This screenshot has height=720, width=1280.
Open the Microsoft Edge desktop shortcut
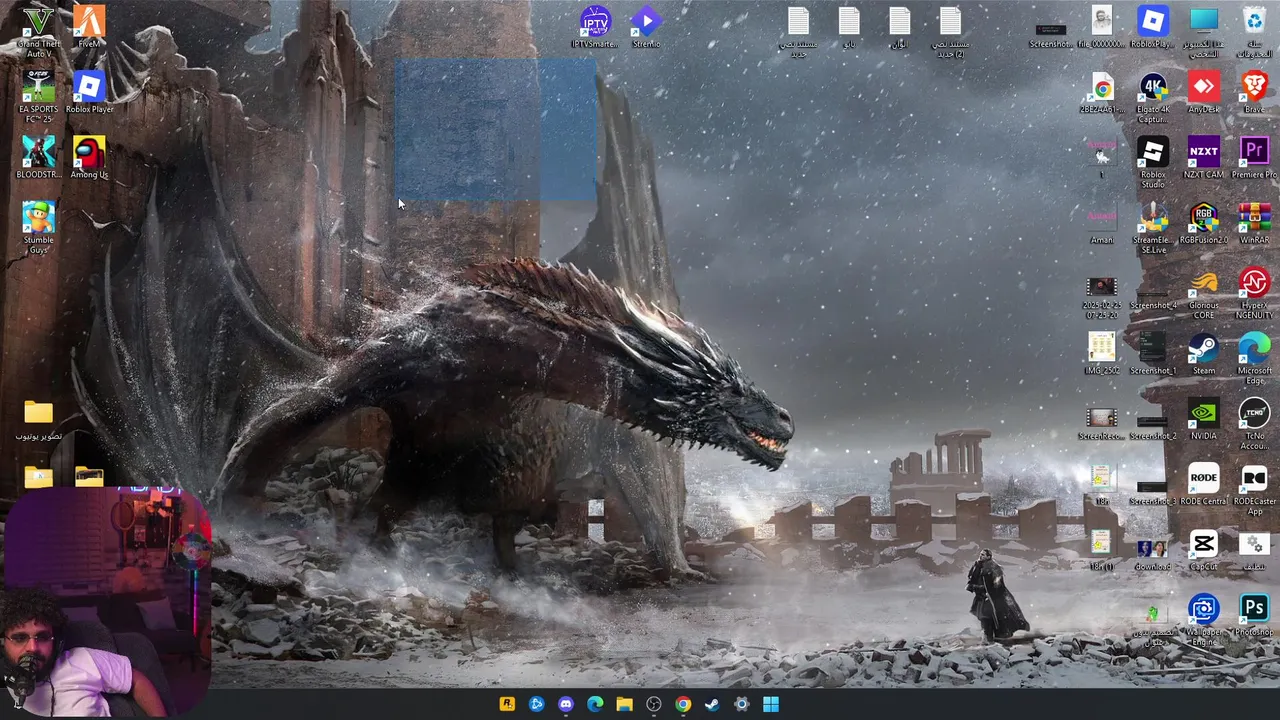coord(1254,358)
